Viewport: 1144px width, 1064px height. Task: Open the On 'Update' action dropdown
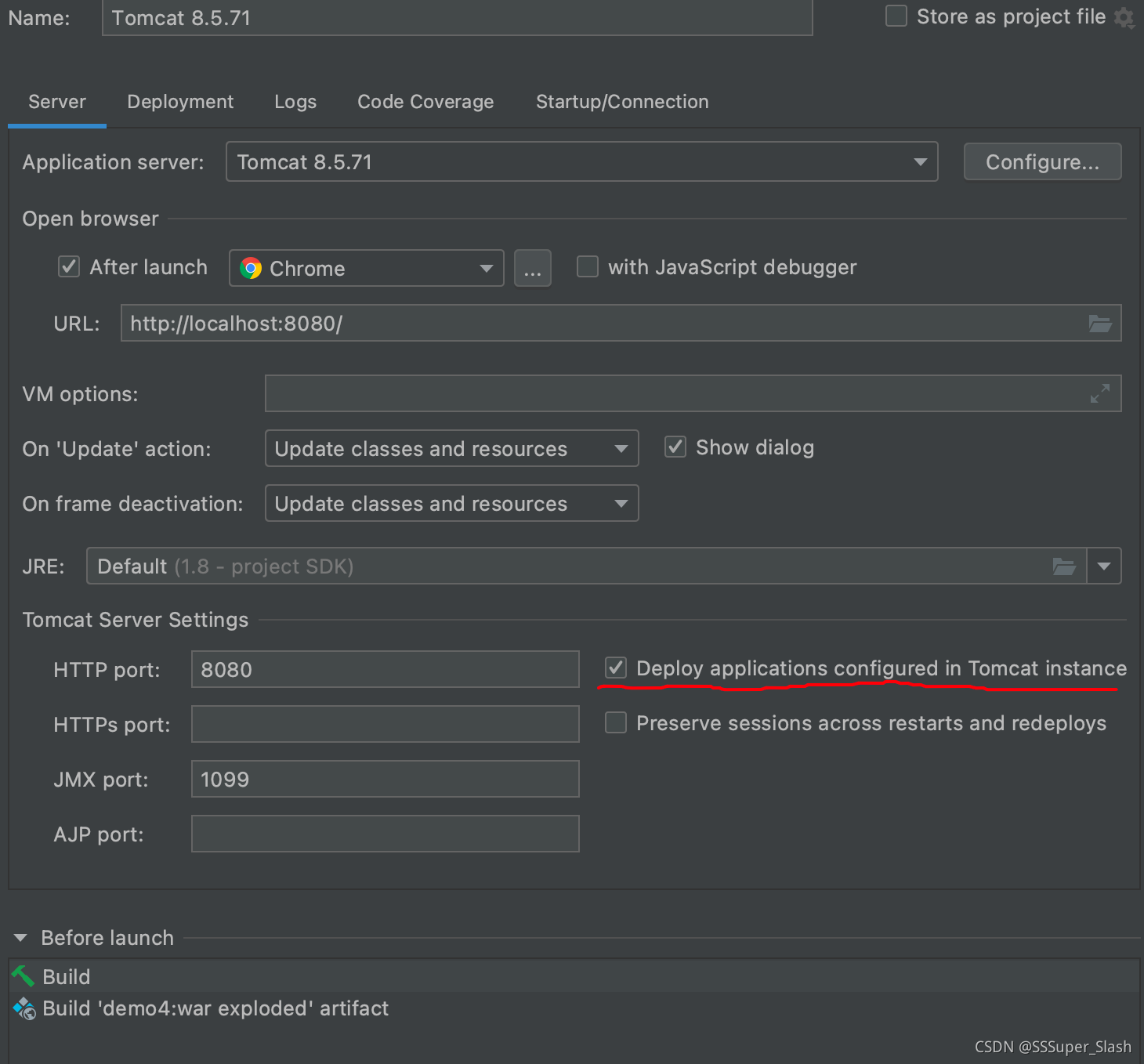pyautogui.click(x=452, y=448)
